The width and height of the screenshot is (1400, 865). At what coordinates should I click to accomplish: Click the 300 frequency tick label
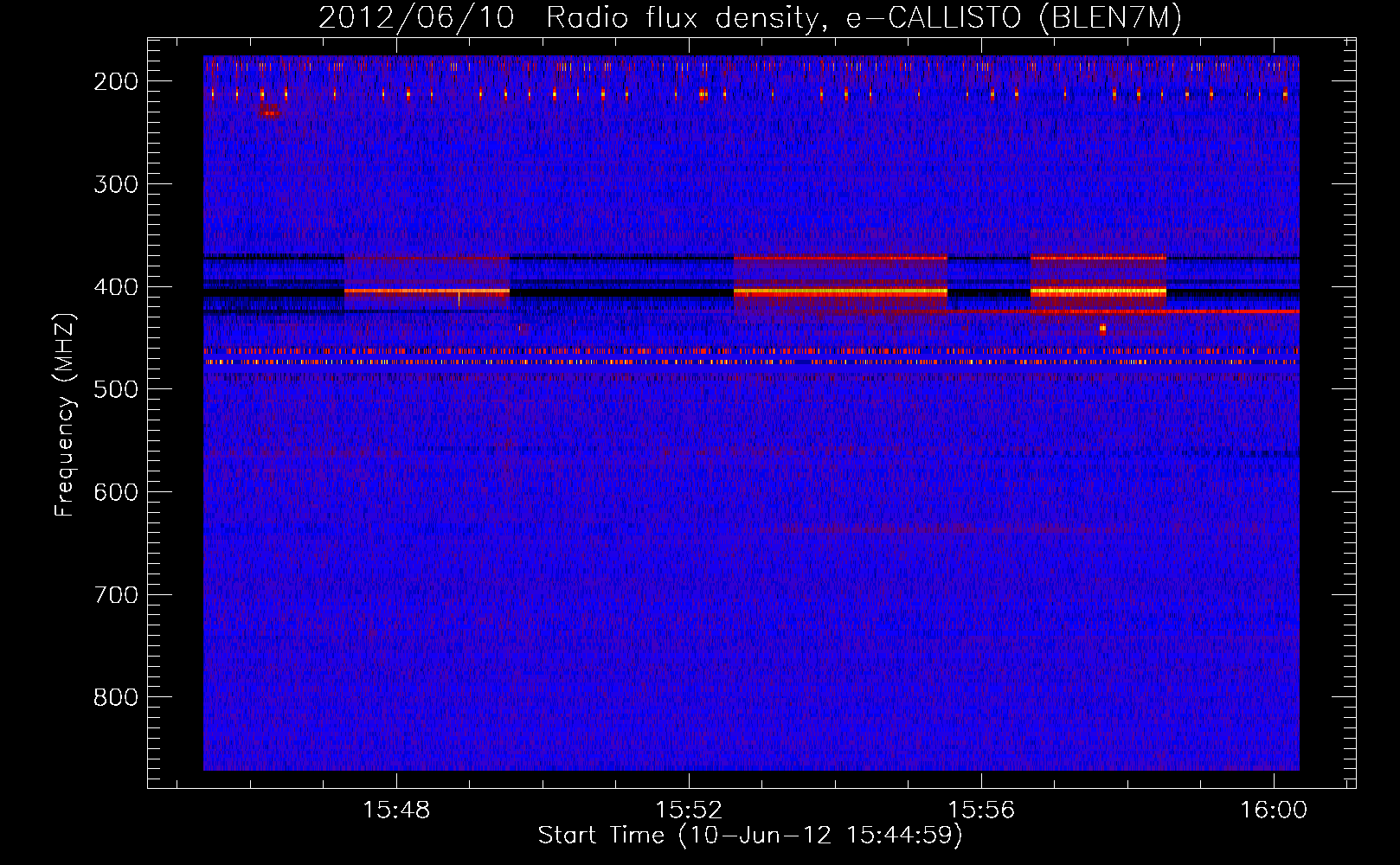pyautogui.click(x=116, y=184)
